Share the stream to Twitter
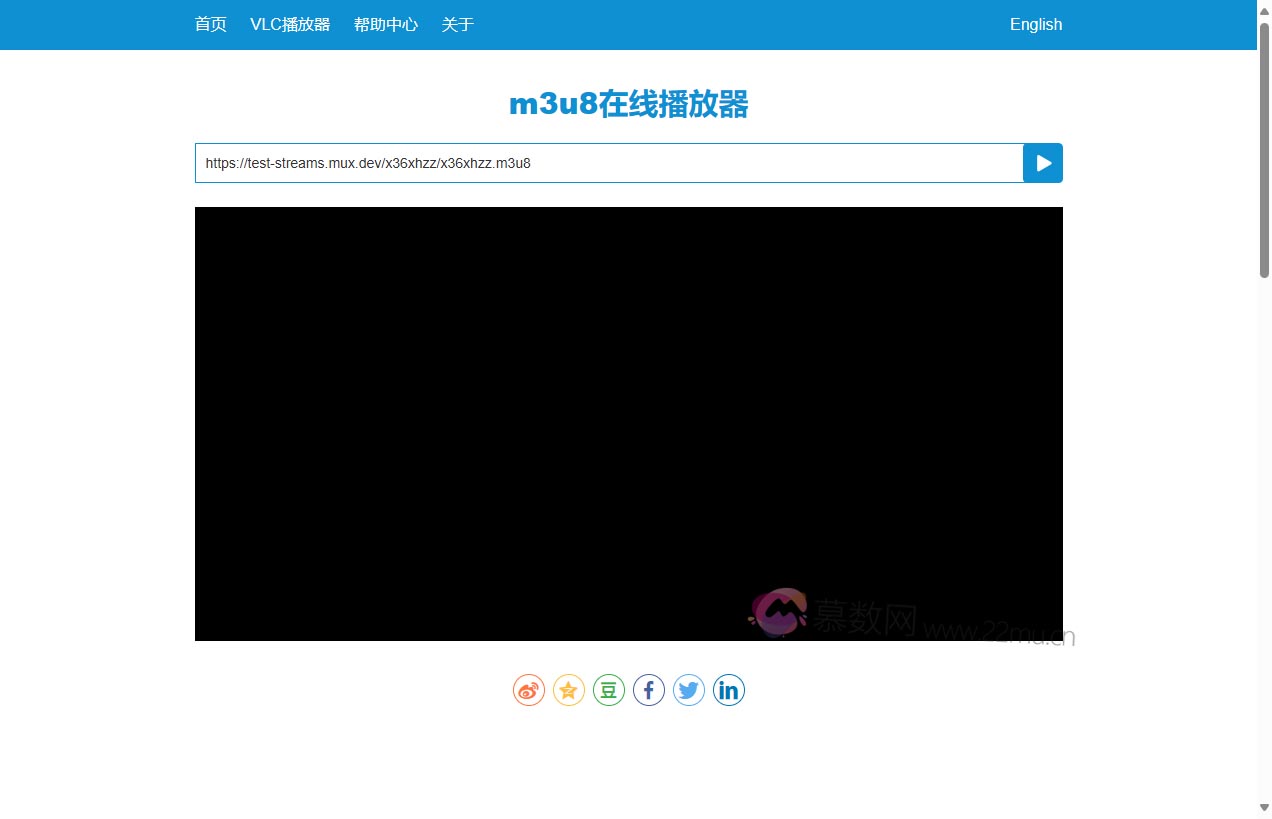The image size is (1272, 819). [x=689, y=690]
